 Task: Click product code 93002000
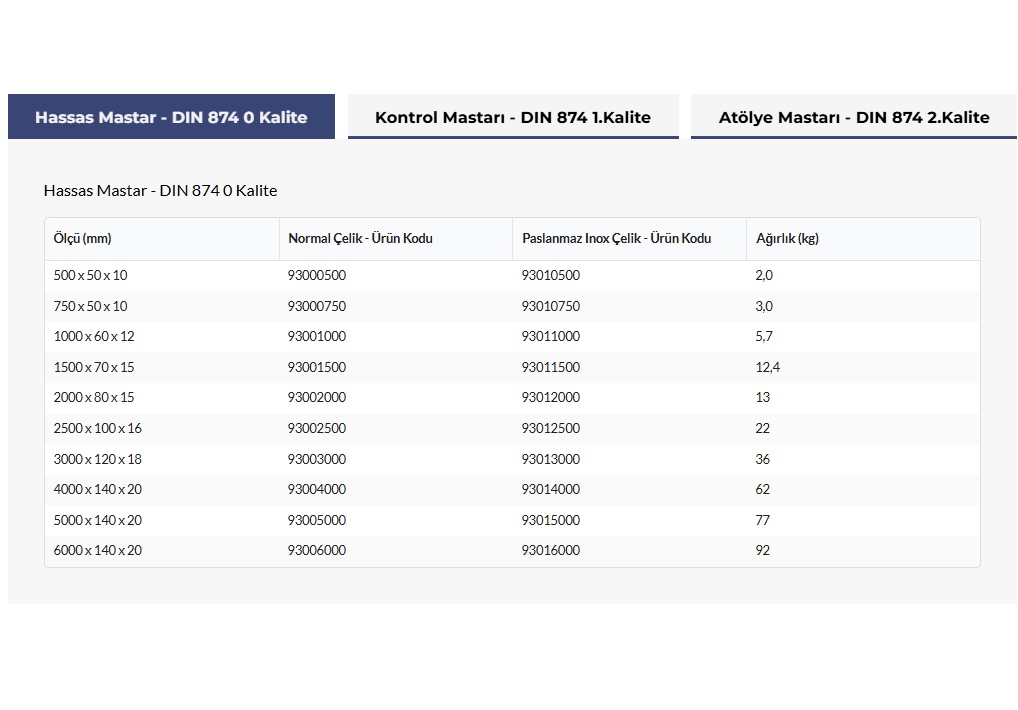(x=316, y=398)
